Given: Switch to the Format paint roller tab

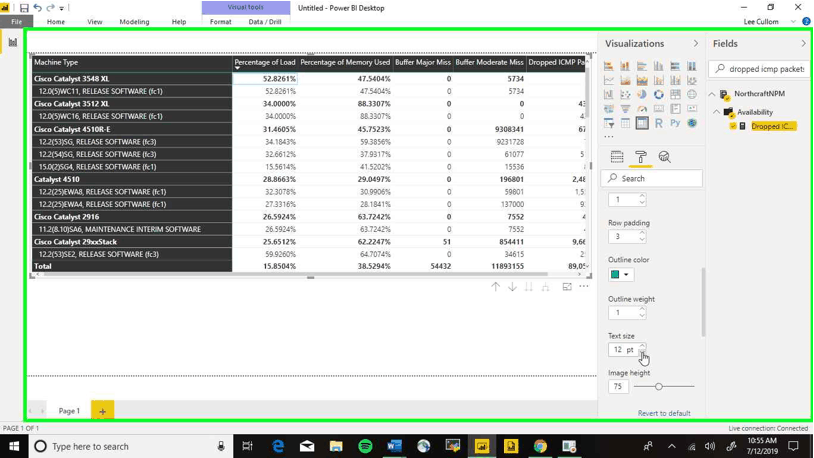Looking at the screenshot, I should pyautogui.click(x=641, y=157).
